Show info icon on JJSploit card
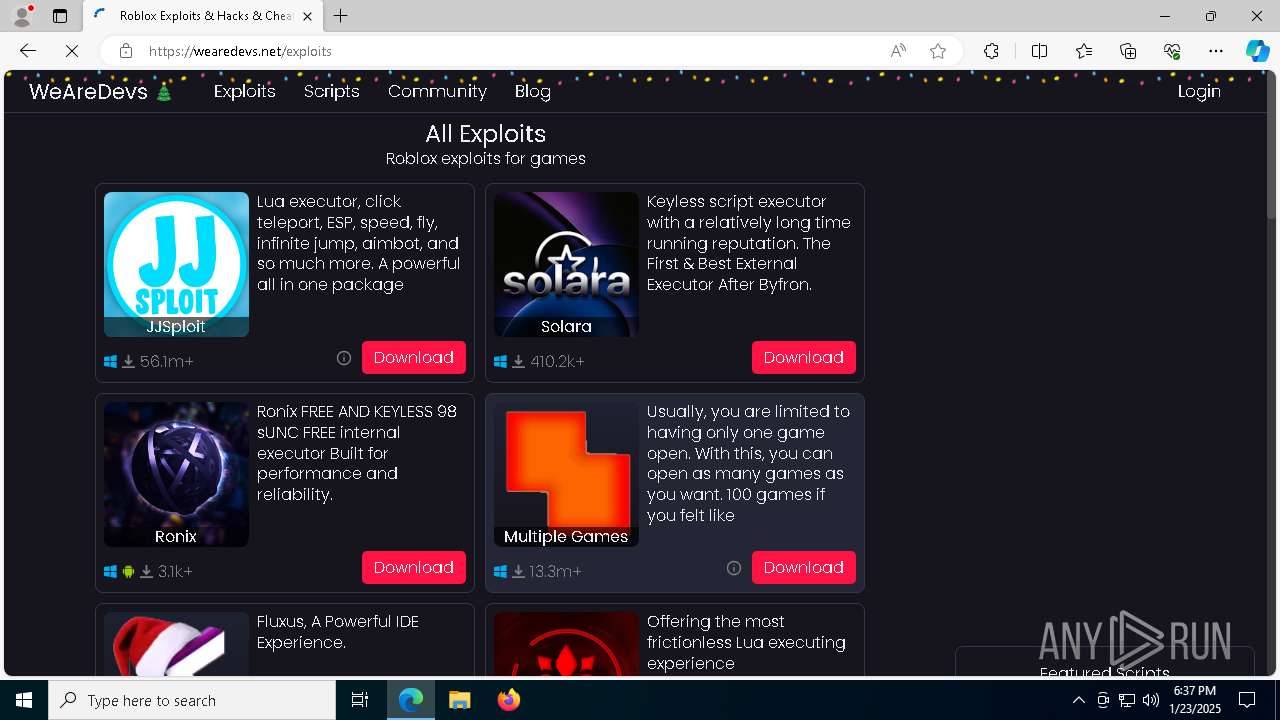The height and width of the screenshot is (720, 1280). click(344, 358)
